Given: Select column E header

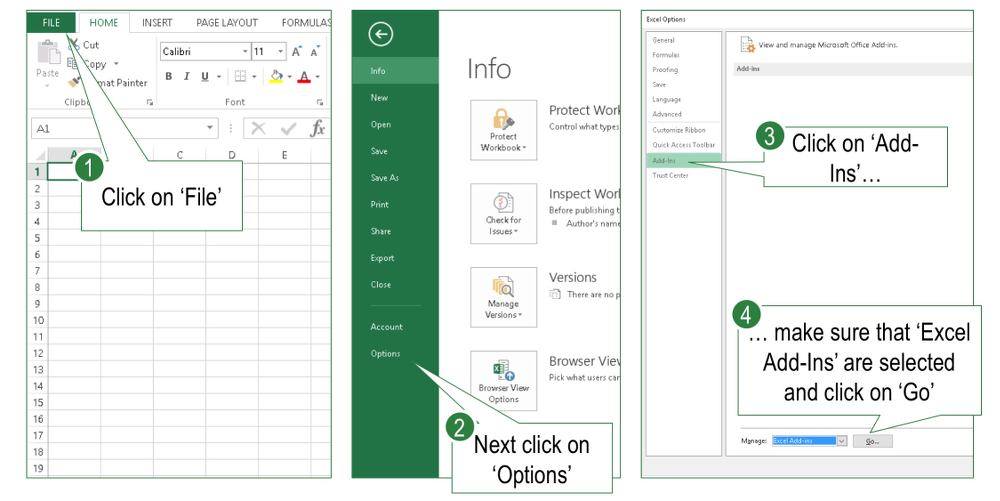Looking at the screenshot, I should click(284, 155).
